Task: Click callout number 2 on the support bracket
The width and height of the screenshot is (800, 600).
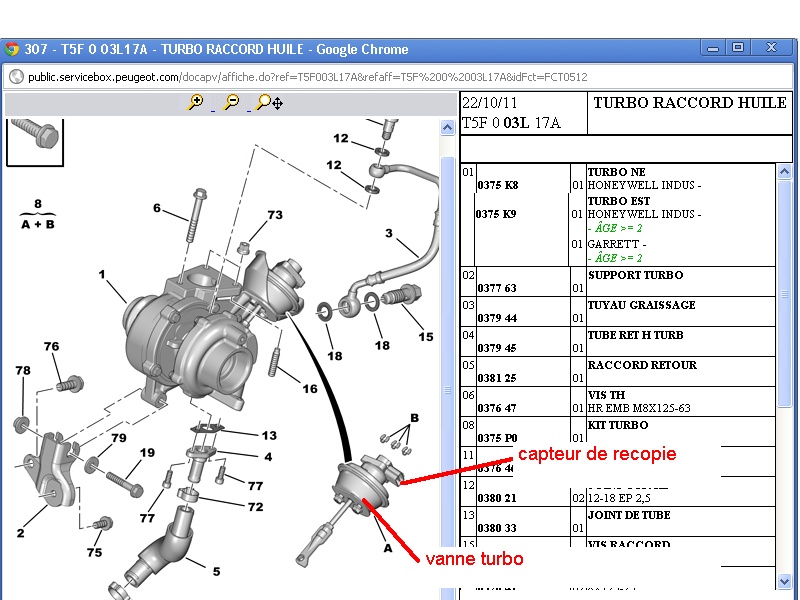Action: 20,533
